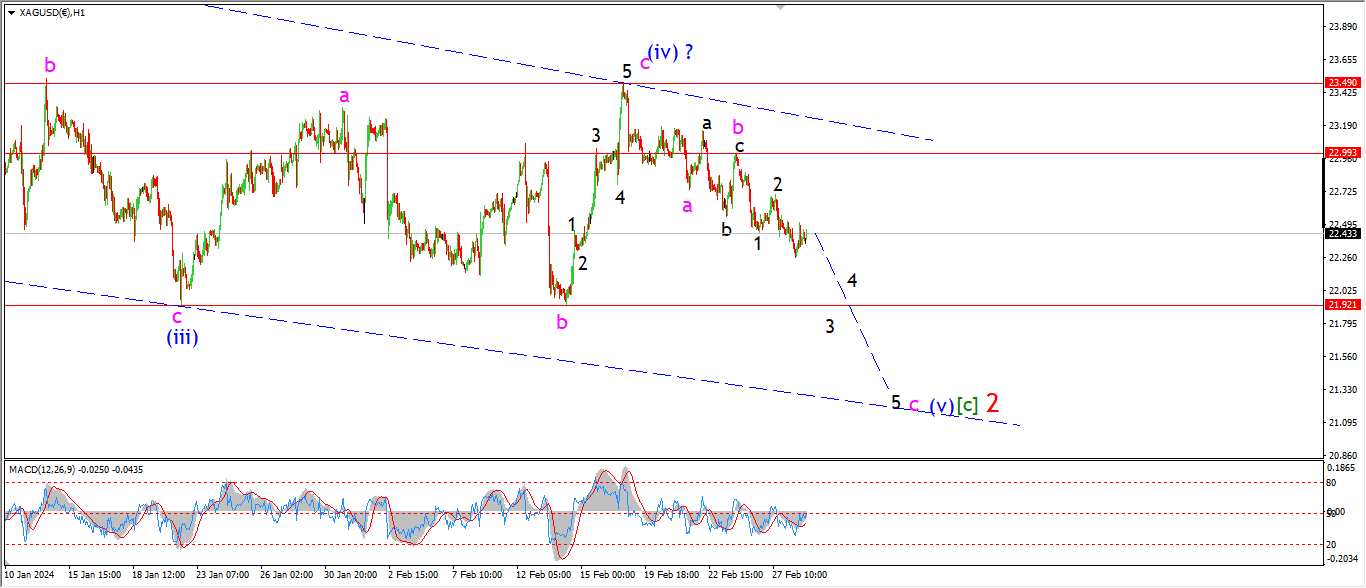
Task: Click the 21.560 price scale value
Action: [1341, 357]
